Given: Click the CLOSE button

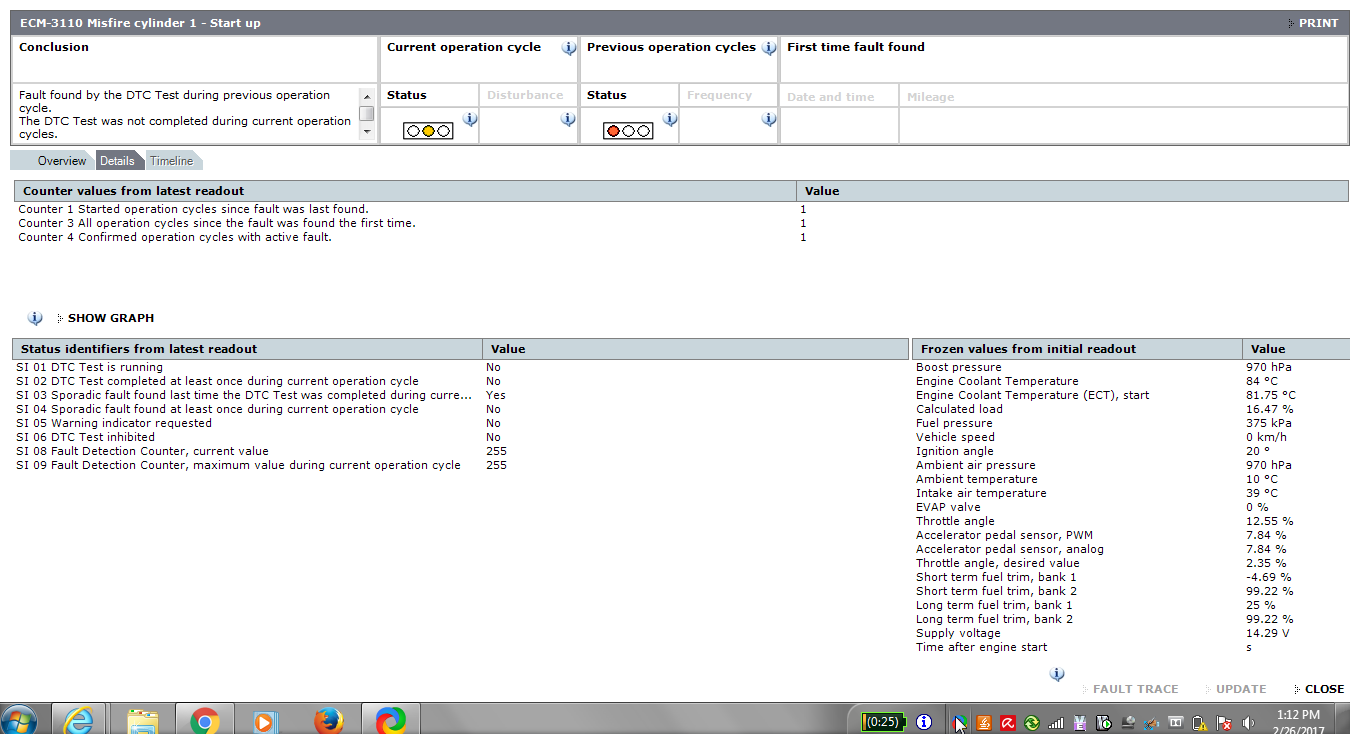Looking at the screenshot, I should coord(1323,689).
